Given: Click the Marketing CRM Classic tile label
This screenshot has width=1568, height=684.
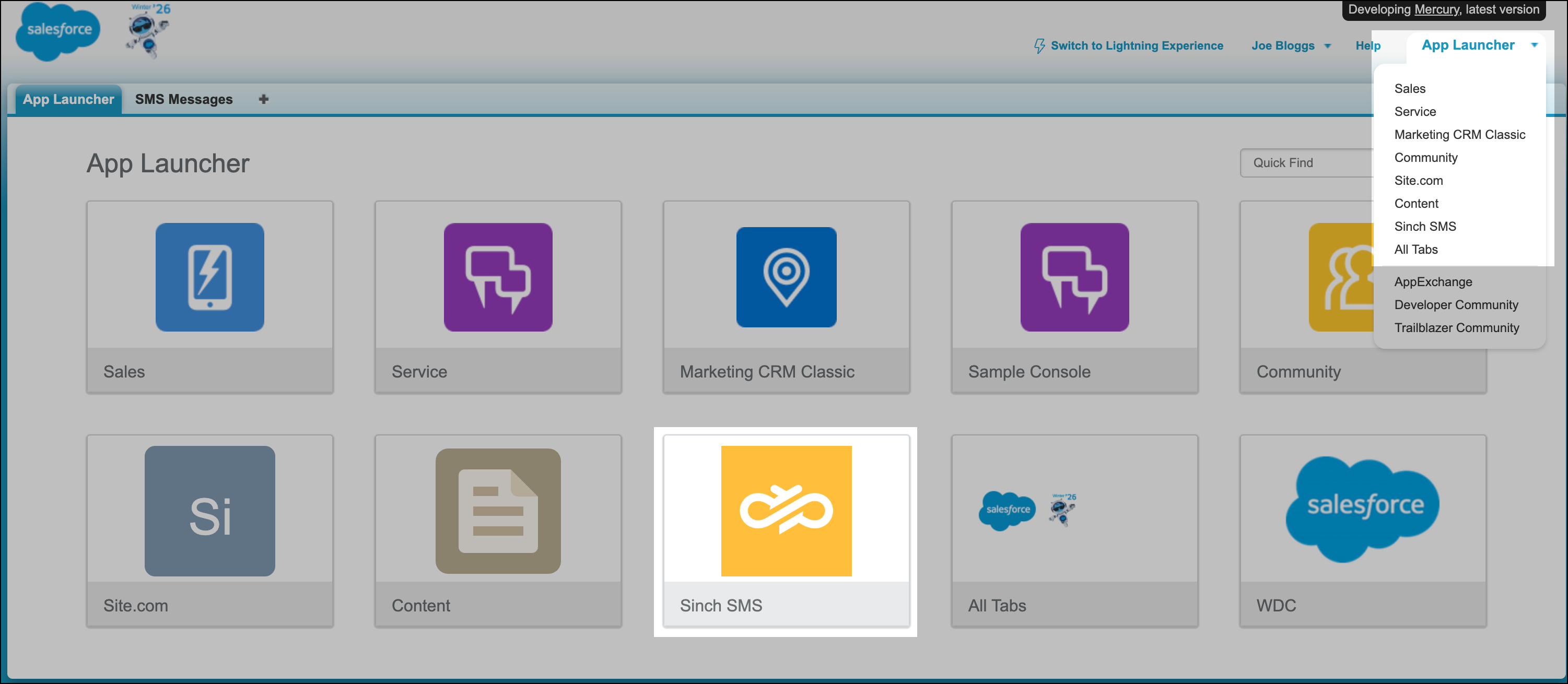Looking at the screenshot, I should tap(767, 372).
